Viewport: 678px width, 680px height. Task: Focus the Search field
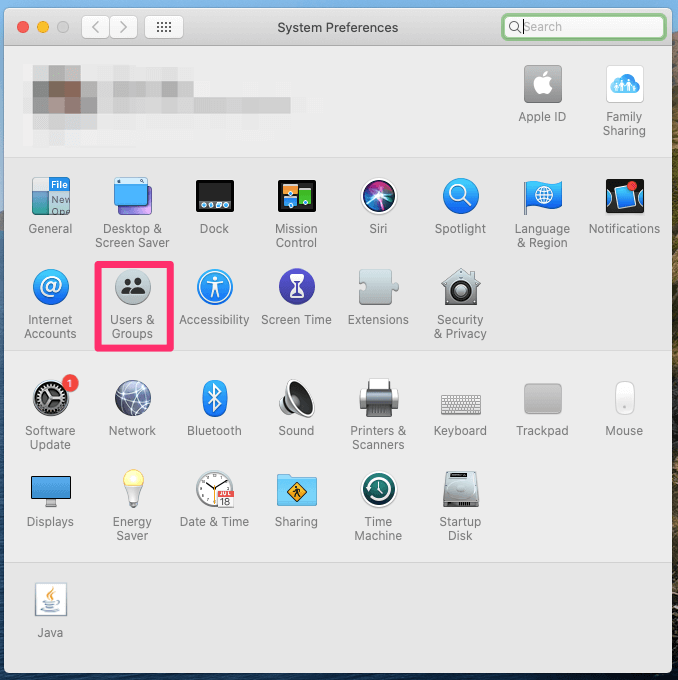click(x=584, y=27)
